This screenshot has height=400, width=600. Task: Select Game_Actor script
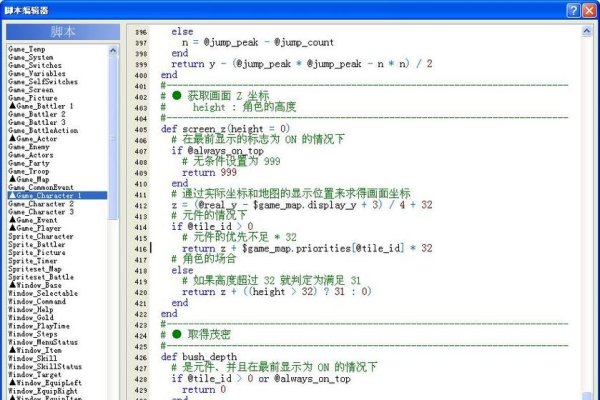tap(33, 139)
